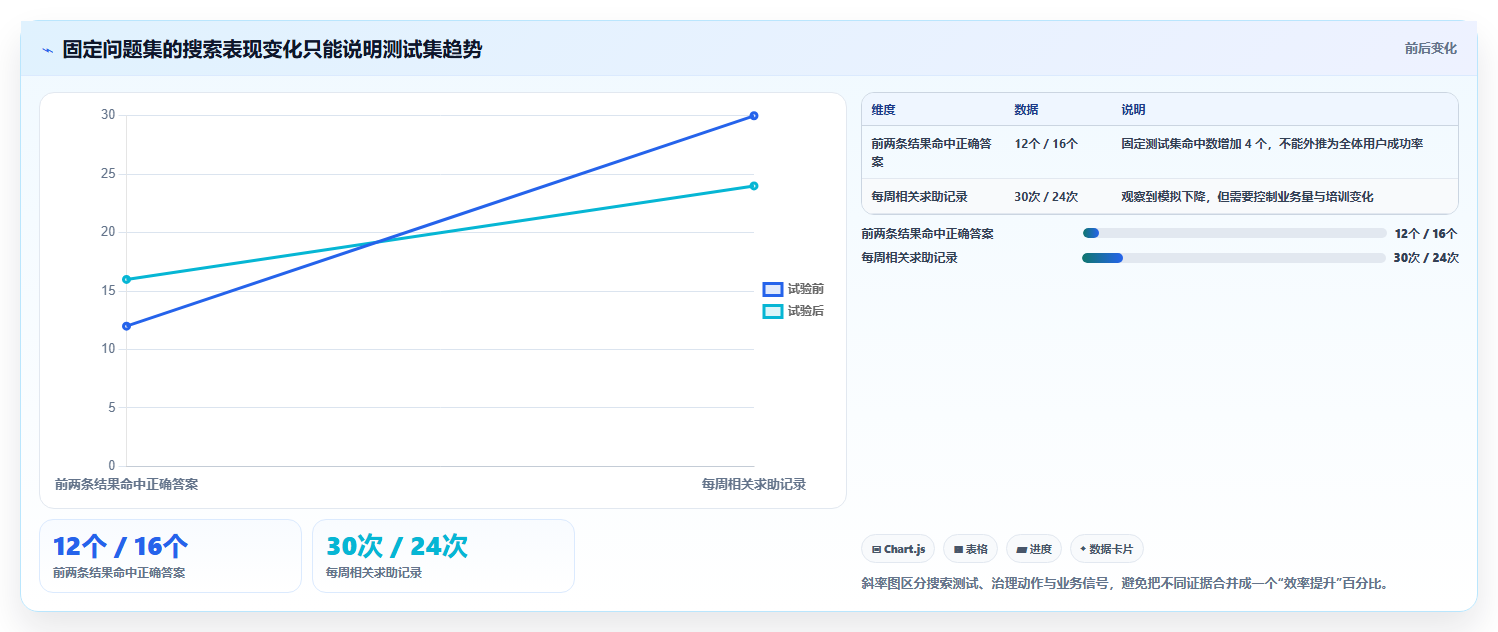Screen dimensions: 1498x632
Task: Click the 试验后 legend label
Action: pyautogui.click(x=806, y=311)
